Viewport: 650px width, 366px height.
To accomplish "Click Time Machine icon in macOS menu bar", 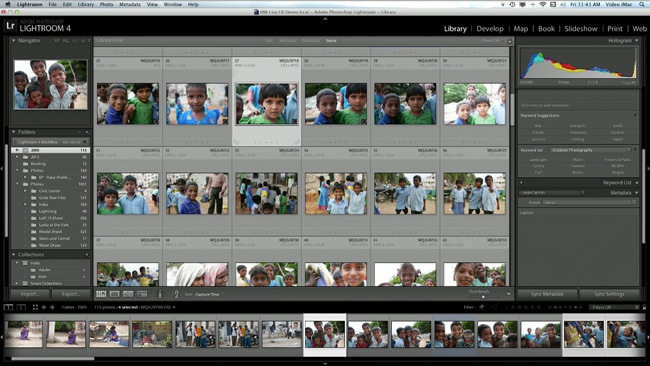I will coord(512,4).
